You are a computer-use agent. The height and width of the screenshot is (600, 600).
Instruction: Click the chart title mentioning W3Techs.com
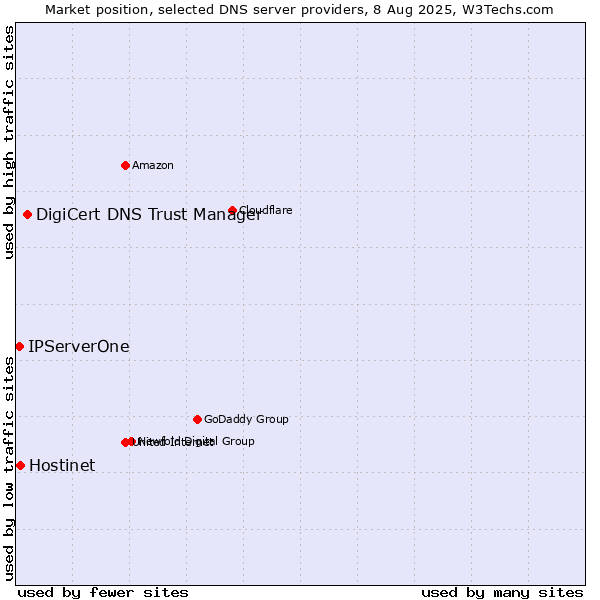(299, 10)
